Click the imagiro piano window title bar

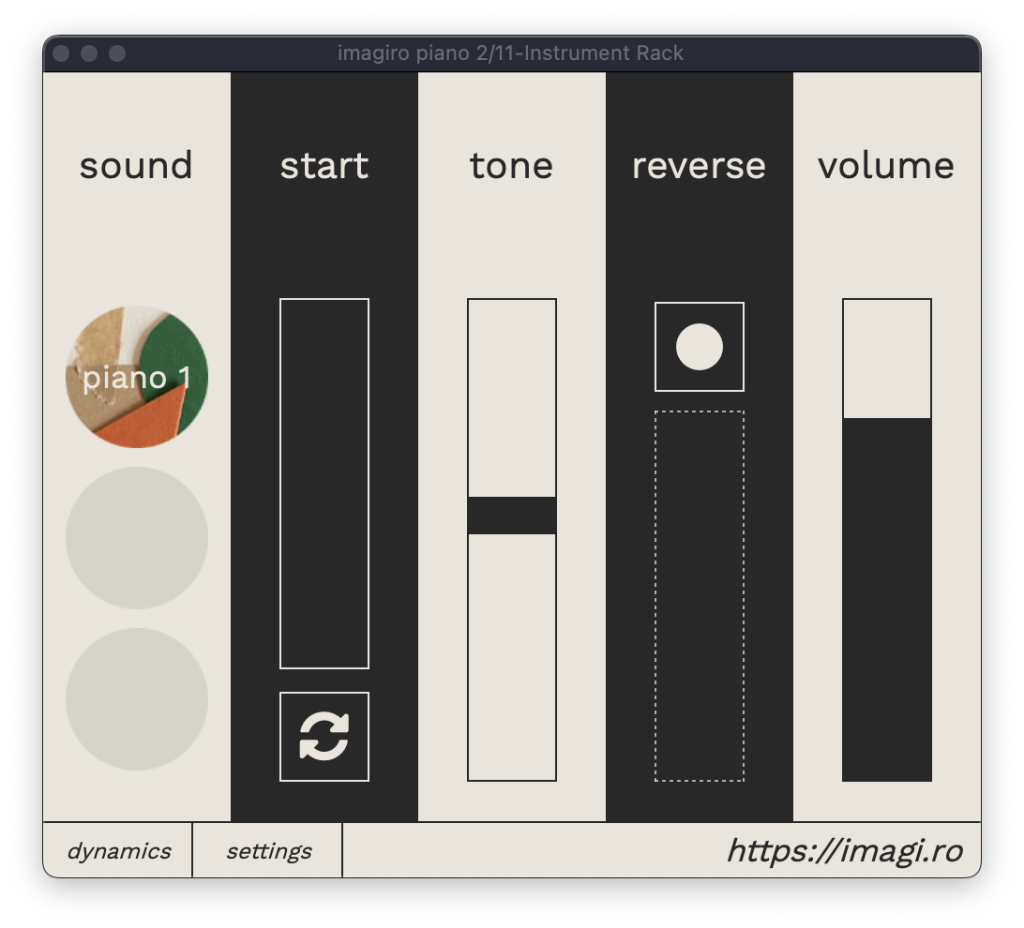point(510,54)
